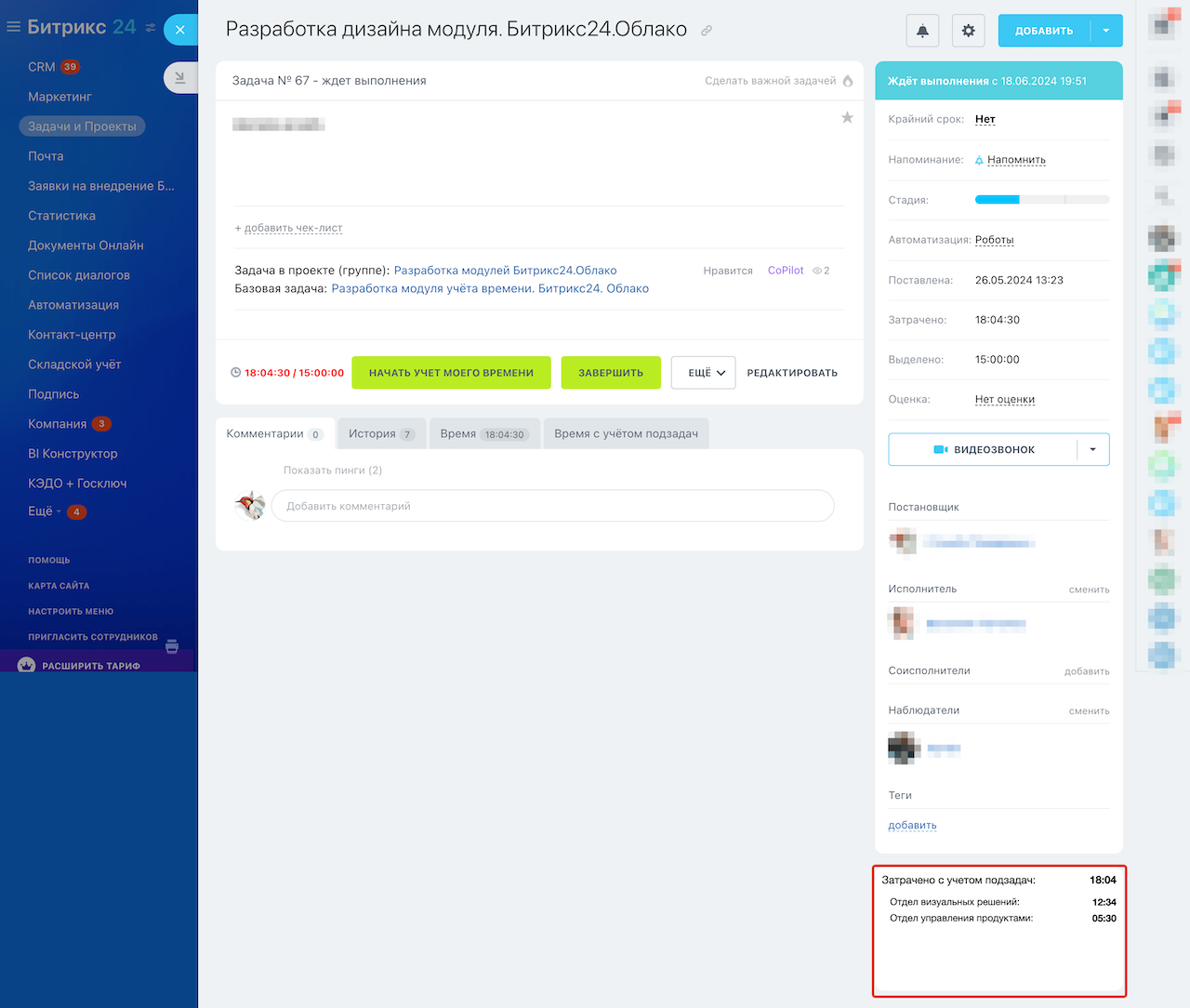Open BI Конструктор in the left menu
The image size is (1190, 1008).
(73, 454)
